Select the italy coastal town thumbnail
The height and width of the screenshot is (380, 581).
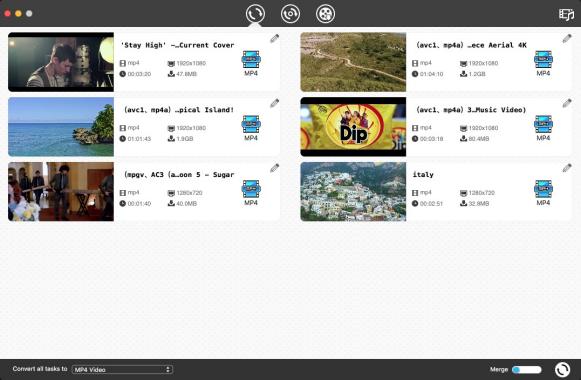pyautogui.click(x=353, y=191)
